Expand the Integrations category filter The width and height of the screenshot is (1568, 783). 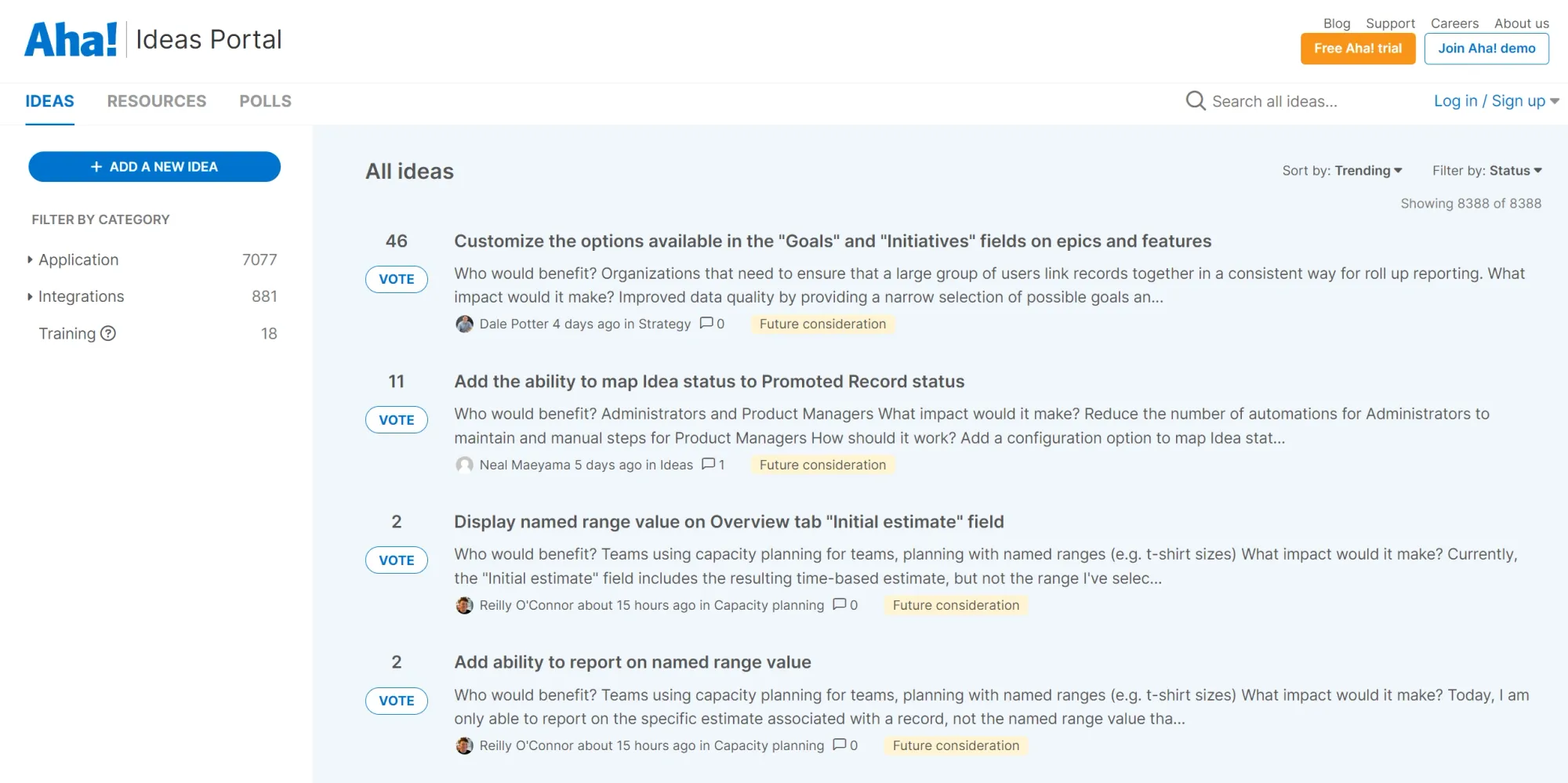click(x=30, y=296)
